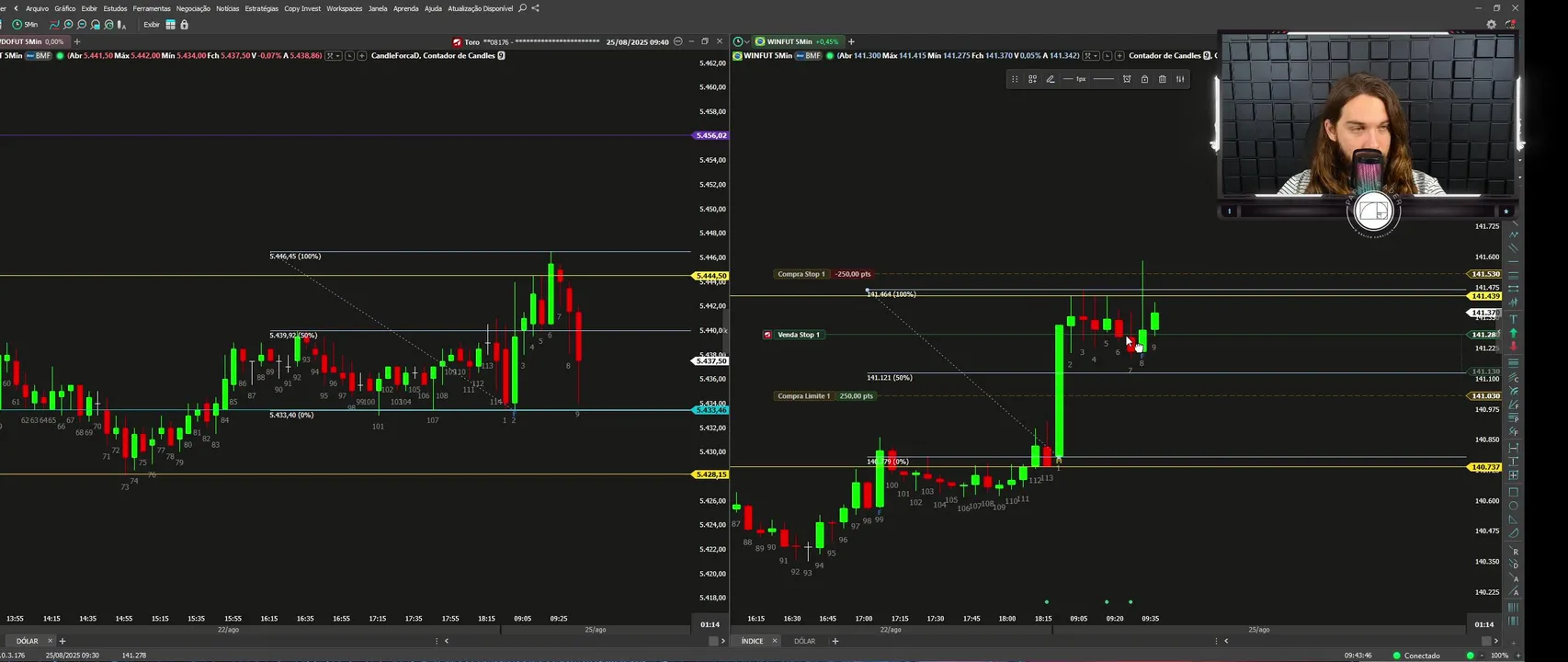Select the DÓLAR tab beside ÍNDICE

[804, 641]
